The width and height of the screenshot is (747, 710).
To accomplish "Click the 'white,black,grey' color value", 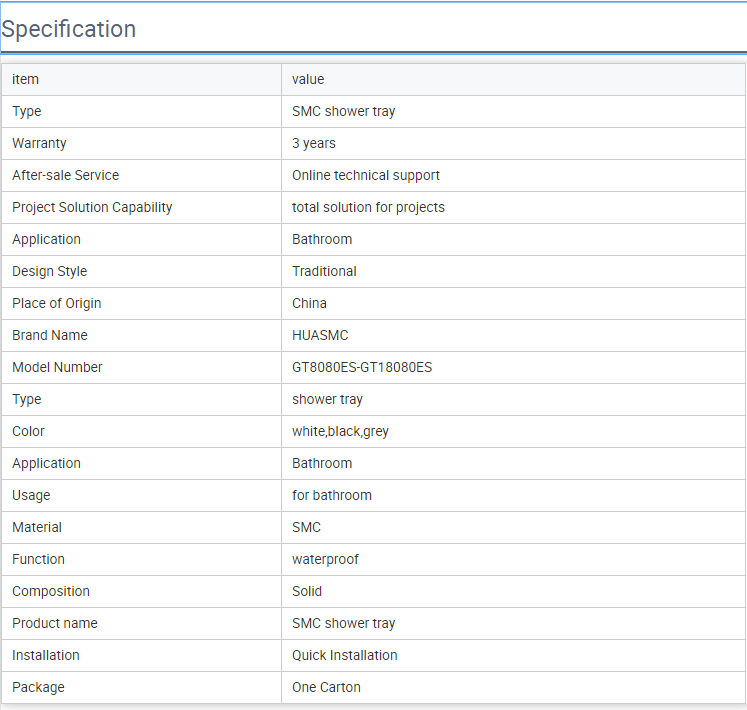I will click(340, 431).
